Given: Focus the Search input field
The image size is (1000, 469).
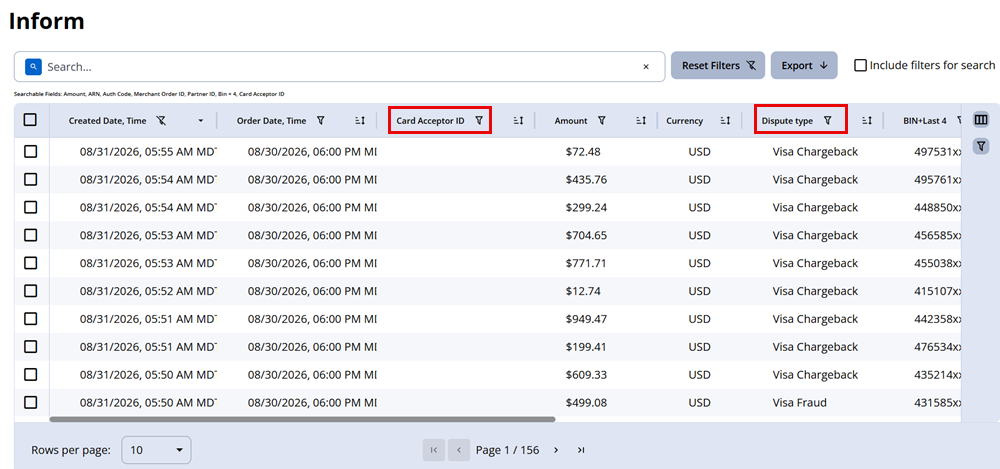Looking at the screenshot, I should coord(341,66).
